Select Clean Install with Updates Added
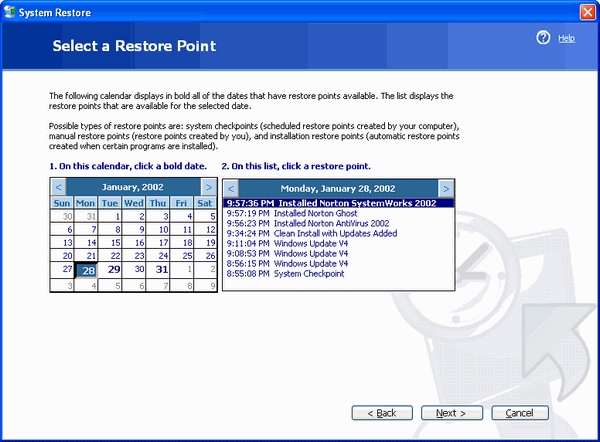This screenshot has height=442, width=600. point(338,233)
